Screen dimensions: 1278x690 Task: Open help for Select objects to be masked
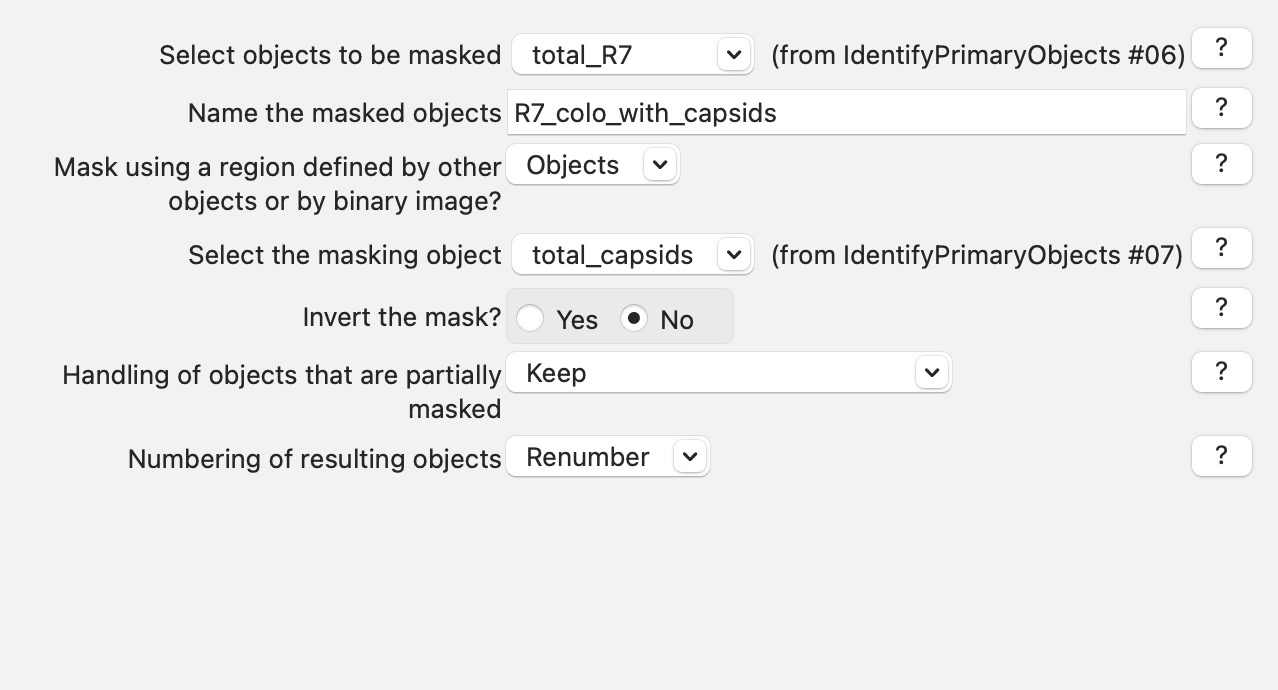1221,48
